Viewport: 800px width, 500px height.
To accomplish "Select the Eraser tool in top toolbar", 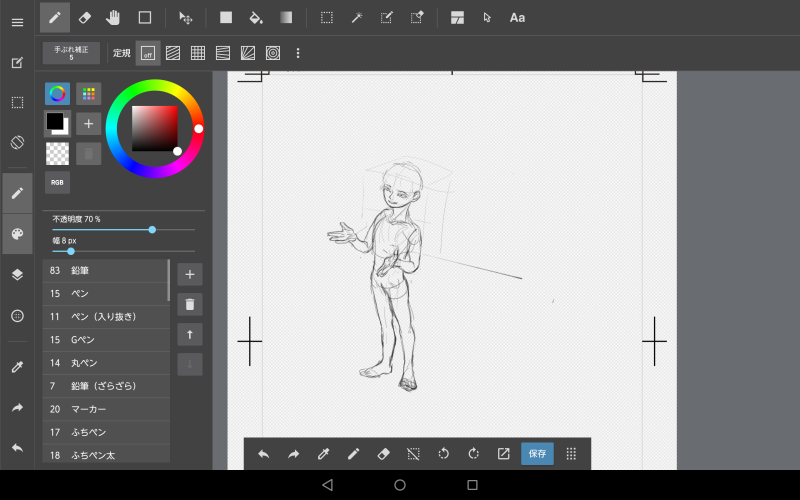I will click(x=84, y=17).
